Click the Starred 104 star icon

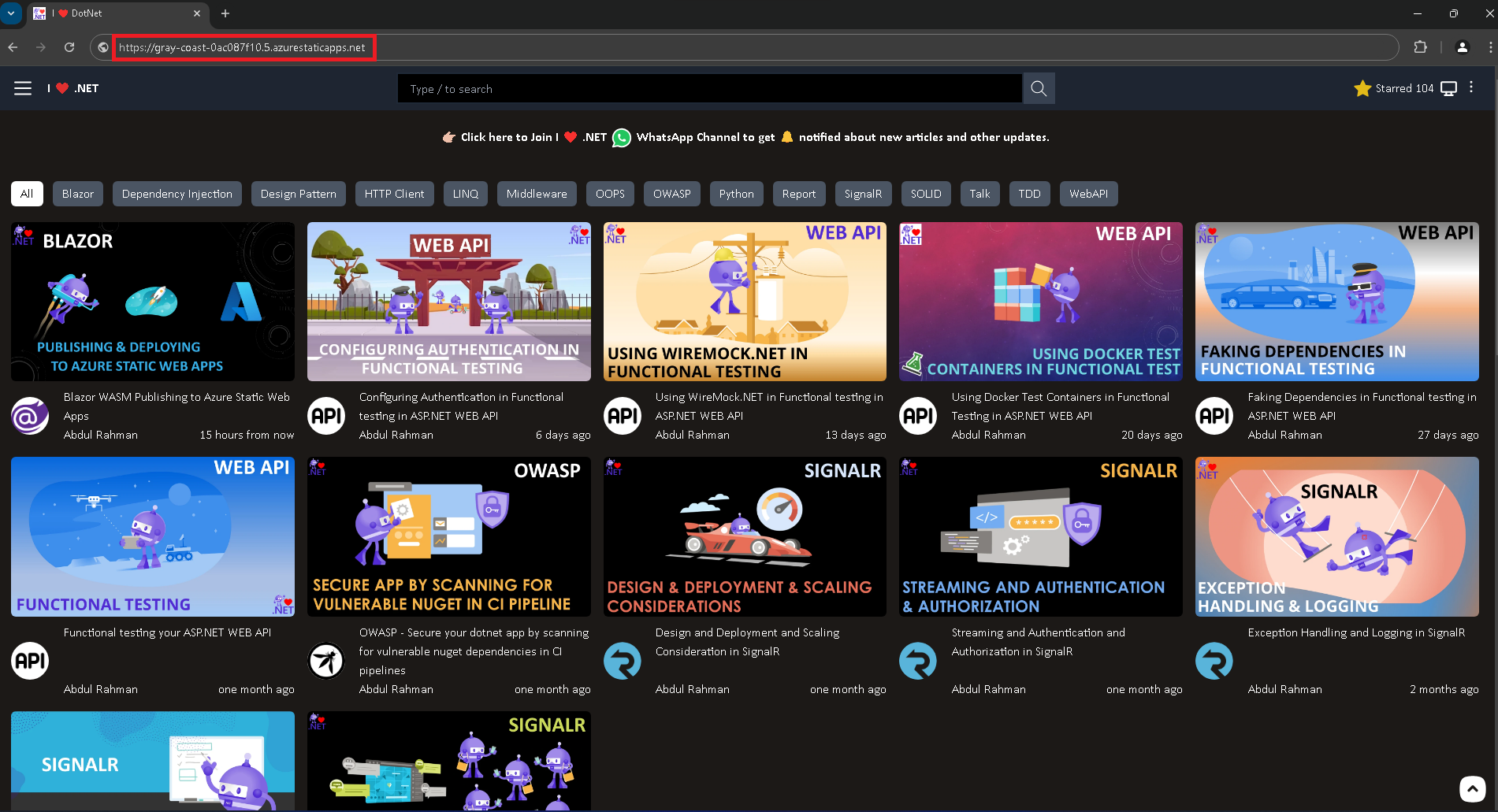pos(1362,88)
